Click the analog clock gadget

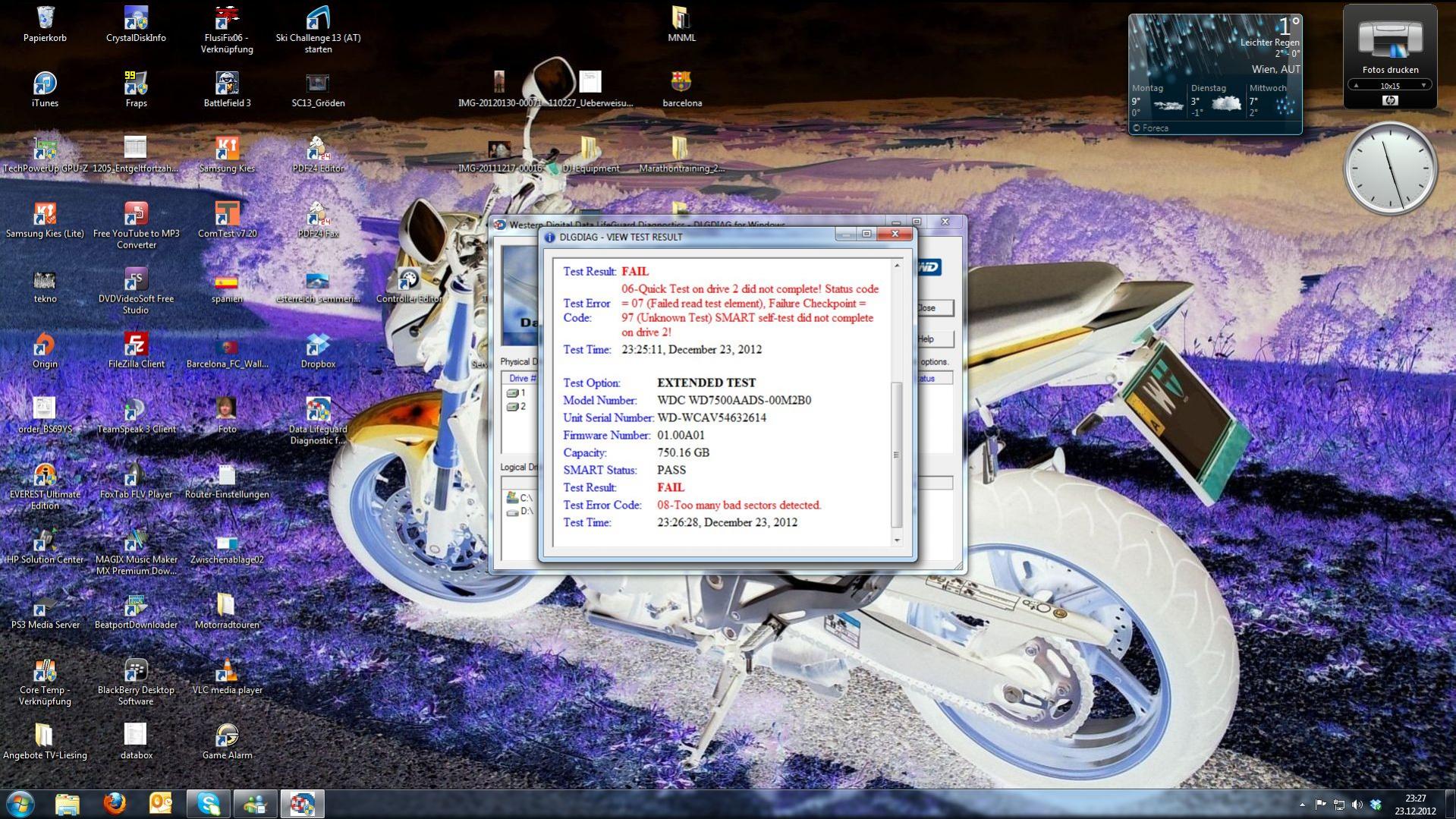[x=1390, y=169]
